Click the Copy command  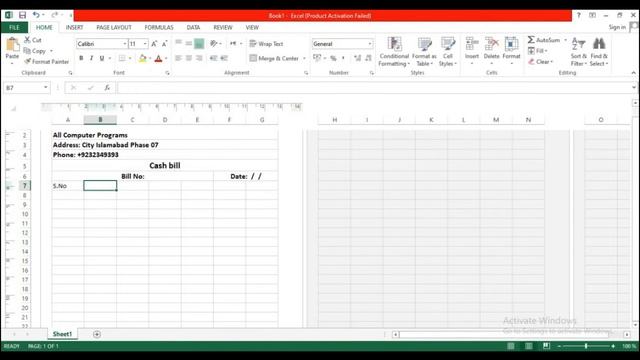[x=35, y=51]
